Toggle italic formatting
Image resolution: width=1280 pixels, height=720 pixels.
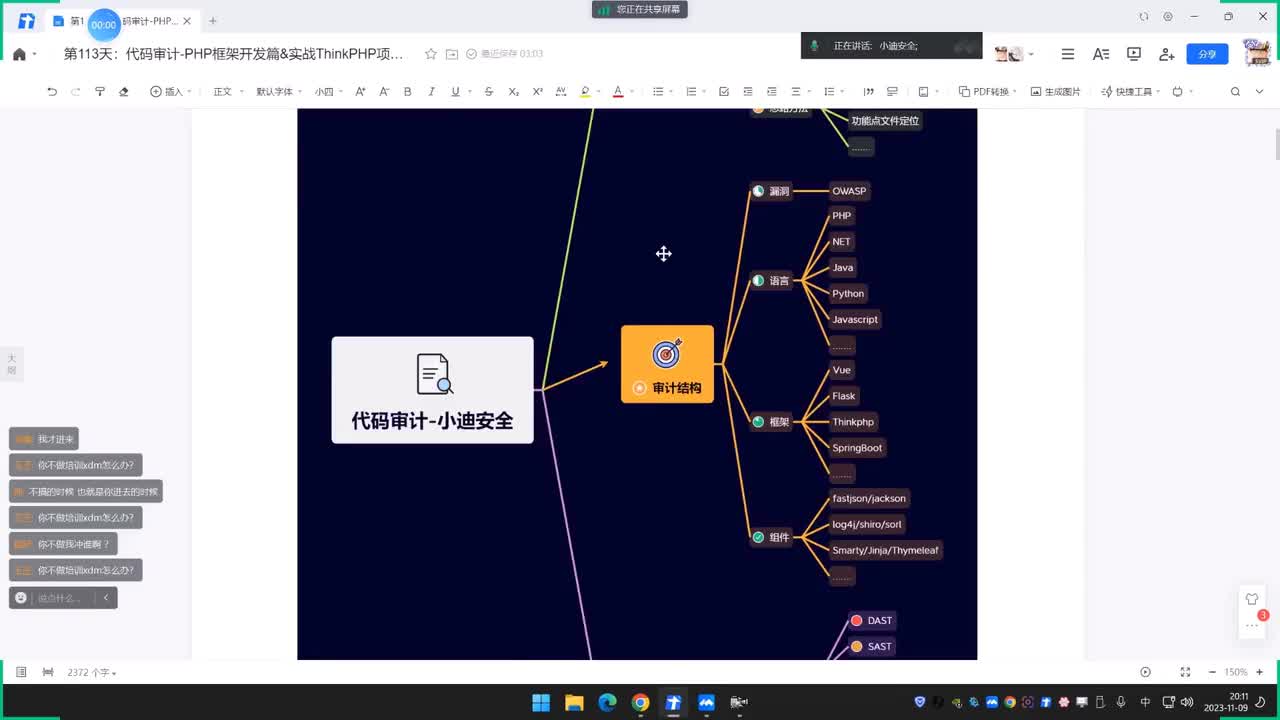click(x=431, y=91)
